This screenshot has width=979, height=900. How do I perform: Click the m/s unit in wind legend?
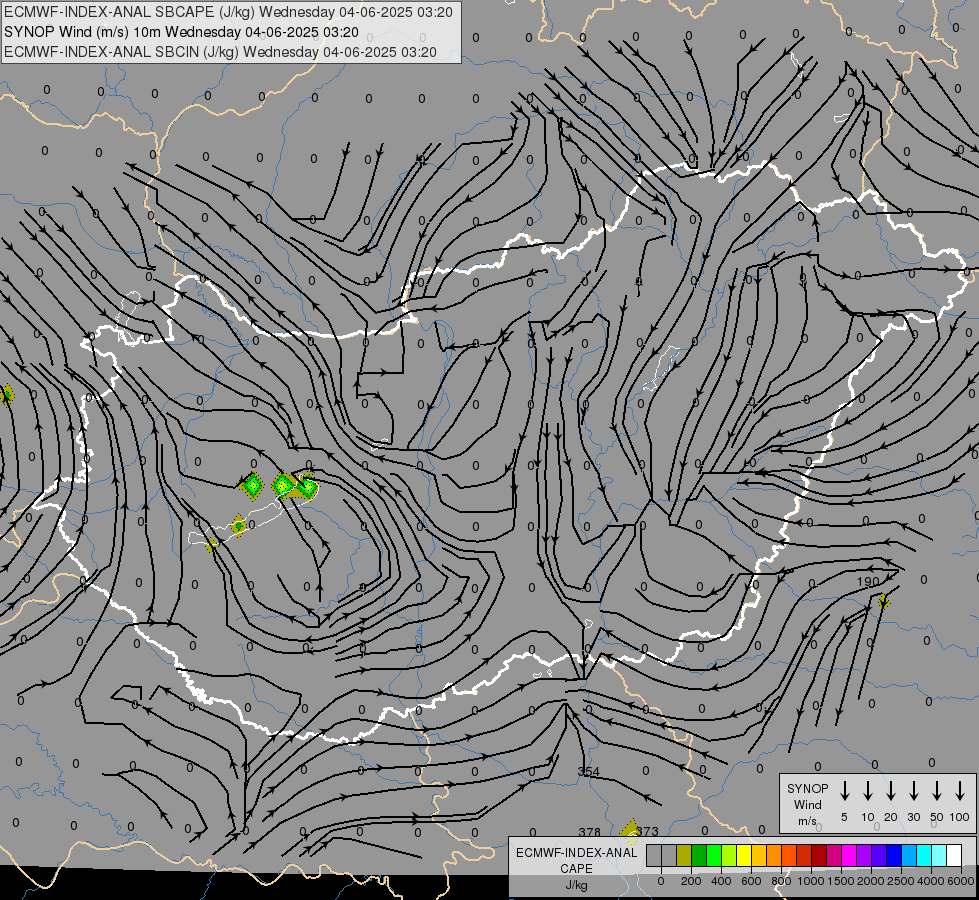tap(807, 821)
